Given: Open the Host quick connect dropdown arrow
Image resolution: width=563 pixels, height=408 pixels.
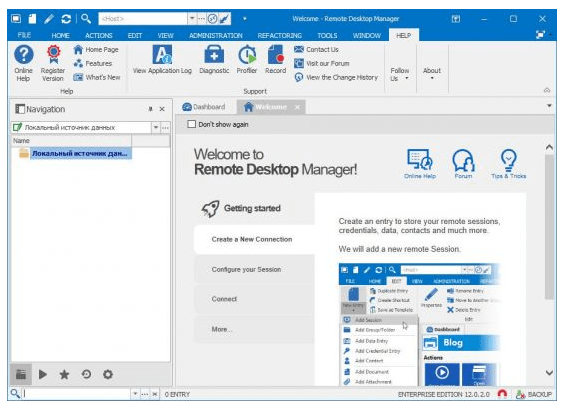Looking at the screenshot, I should tap(192, 18).
